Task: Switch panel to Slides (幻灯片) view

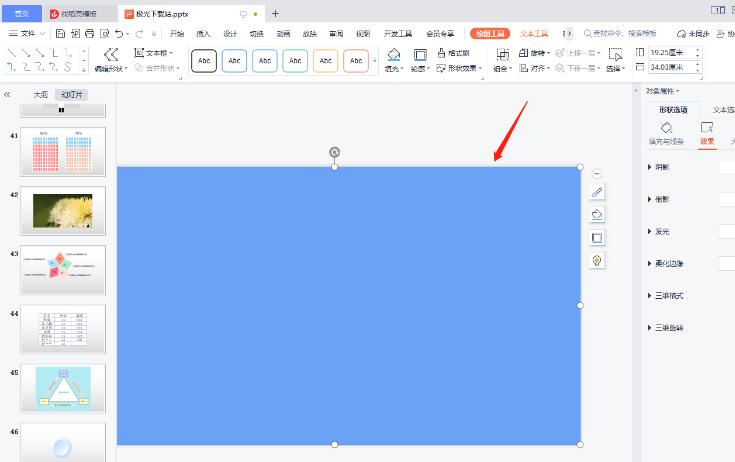Action: pos(72,94)
